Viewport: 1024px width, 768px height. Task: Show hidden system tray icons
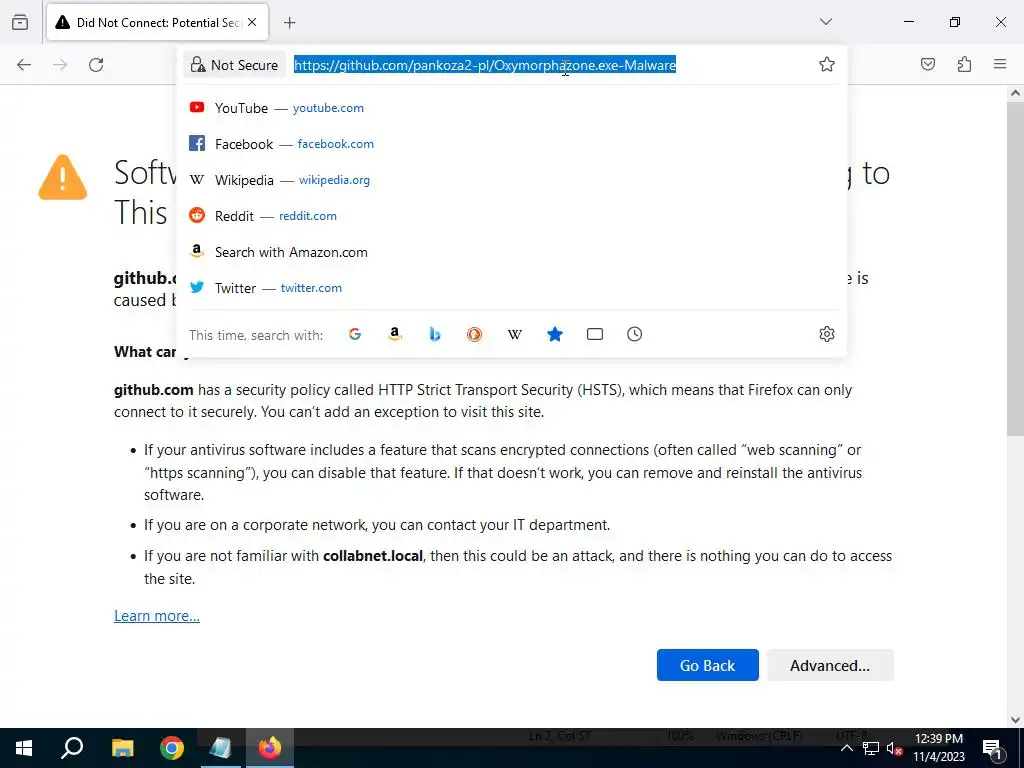(x=846, y=748)
